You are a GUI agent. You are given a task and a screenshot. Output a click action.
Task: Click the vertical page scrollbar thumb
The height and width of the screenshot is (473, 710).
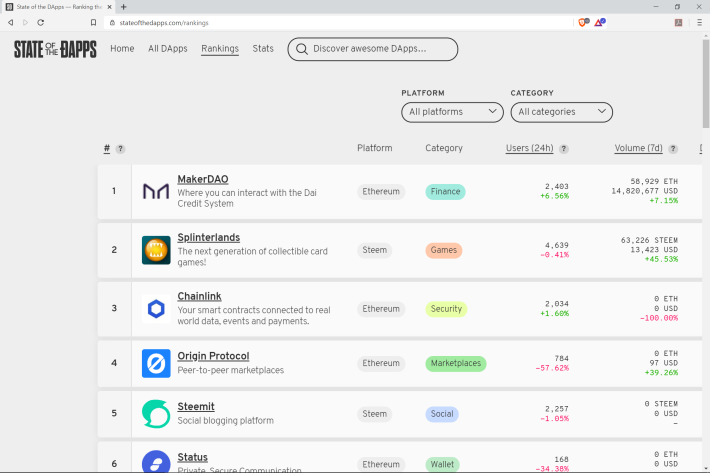pyautogui.click(x=705, y=84)
